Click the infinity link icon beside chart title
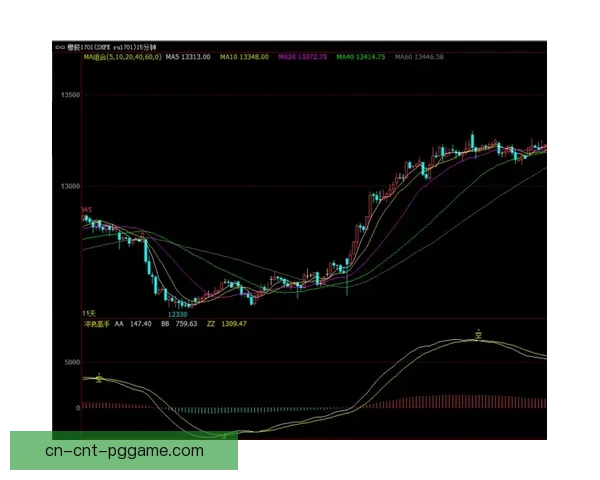 coord(59,46)
